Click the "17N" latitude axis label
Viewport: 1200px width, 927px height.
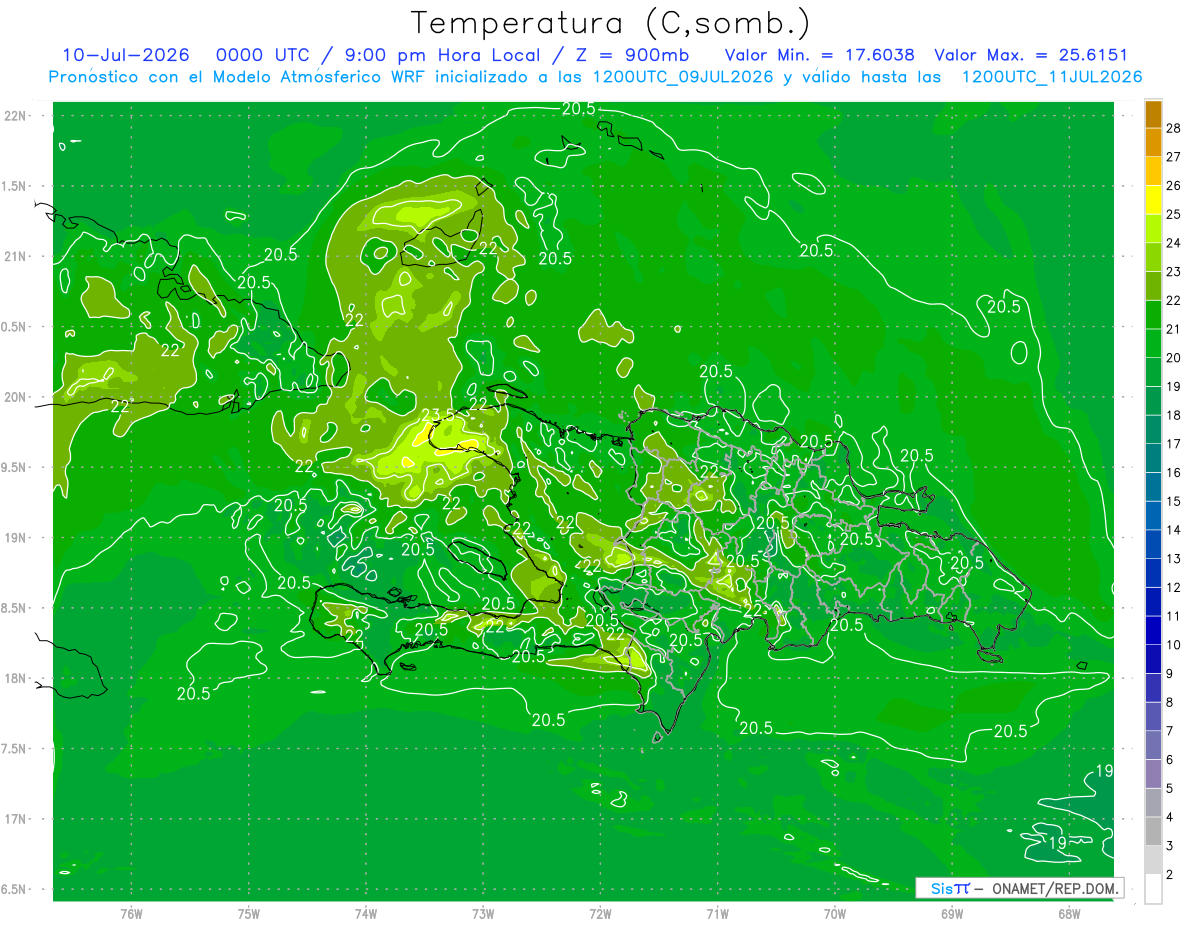[x=15, y=819]
